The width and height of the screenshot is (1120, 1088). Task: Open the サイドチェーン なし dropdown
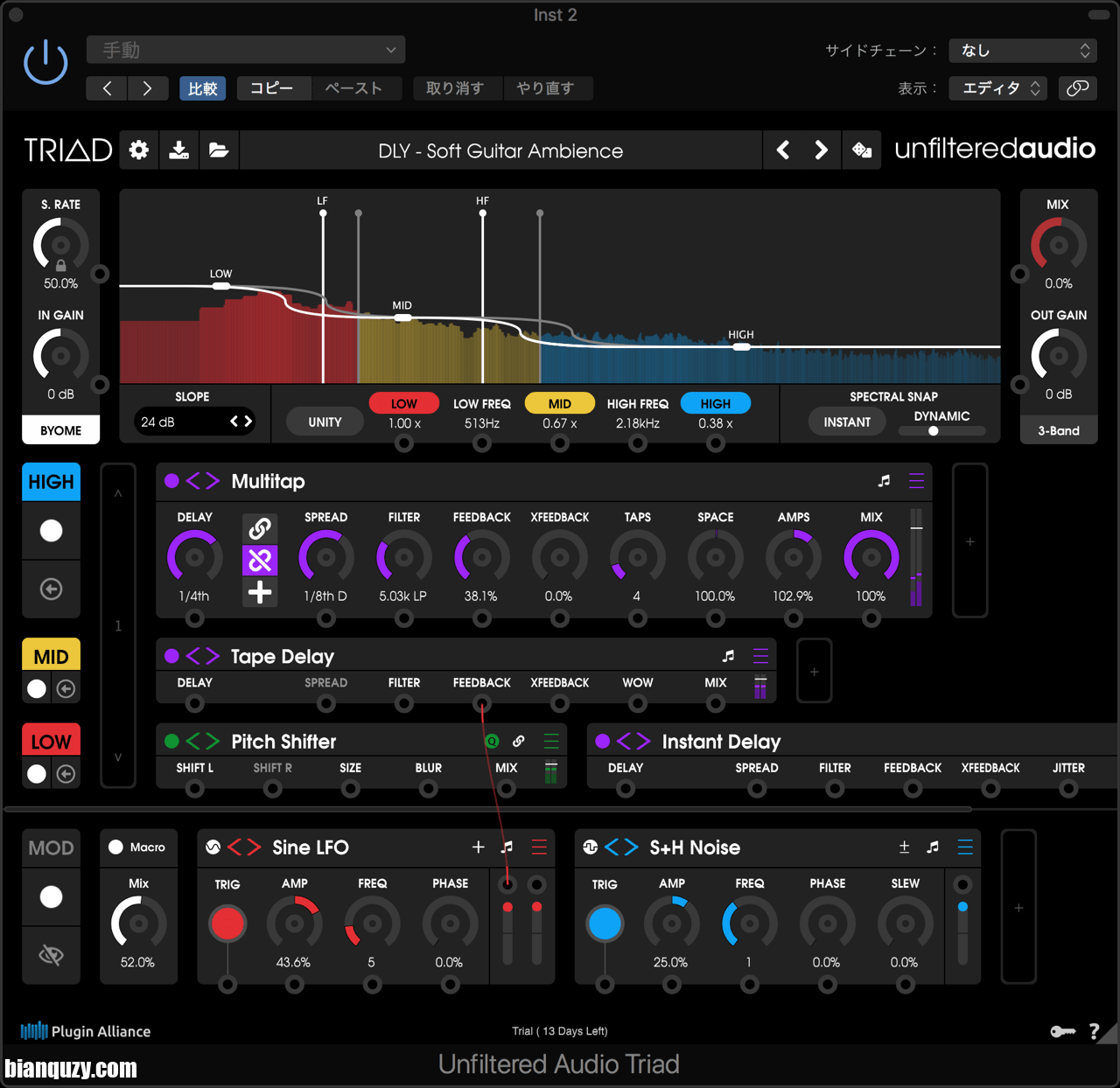pyautogui.click(x=1023, y=51)
